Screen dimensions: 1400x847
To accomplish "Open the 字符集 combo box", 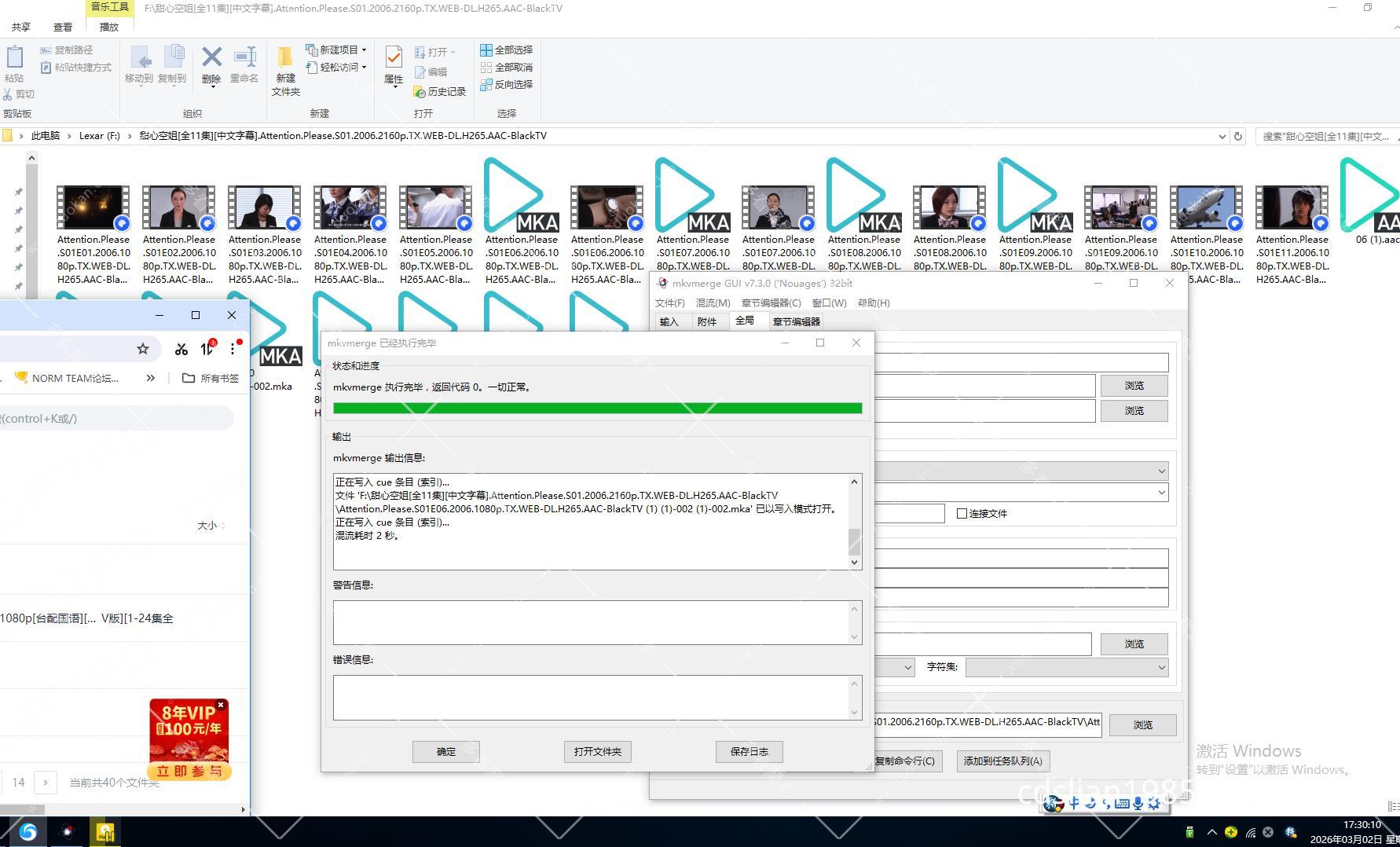I will (1066, 667).
